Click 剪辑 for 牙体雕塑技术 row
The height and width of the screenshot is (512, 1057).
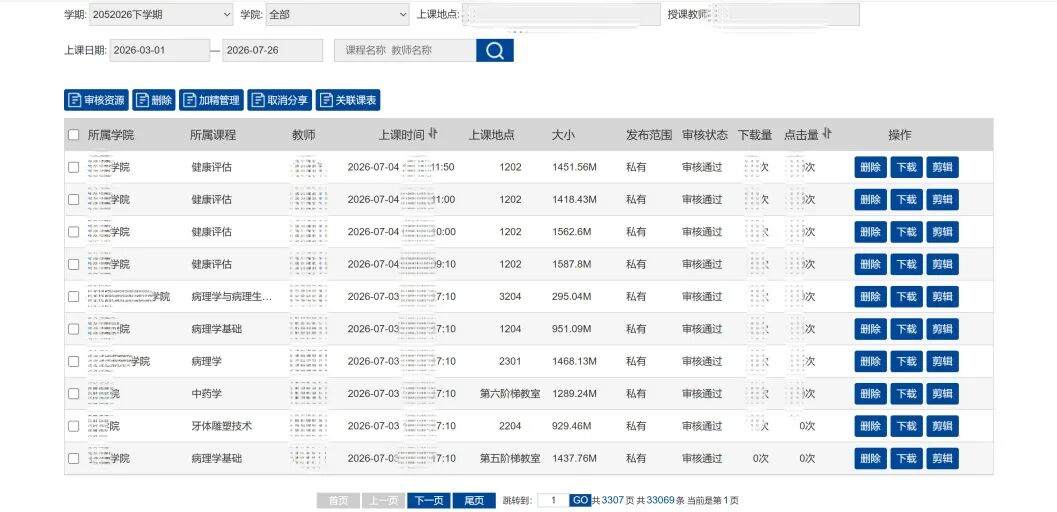click(942, 426)
